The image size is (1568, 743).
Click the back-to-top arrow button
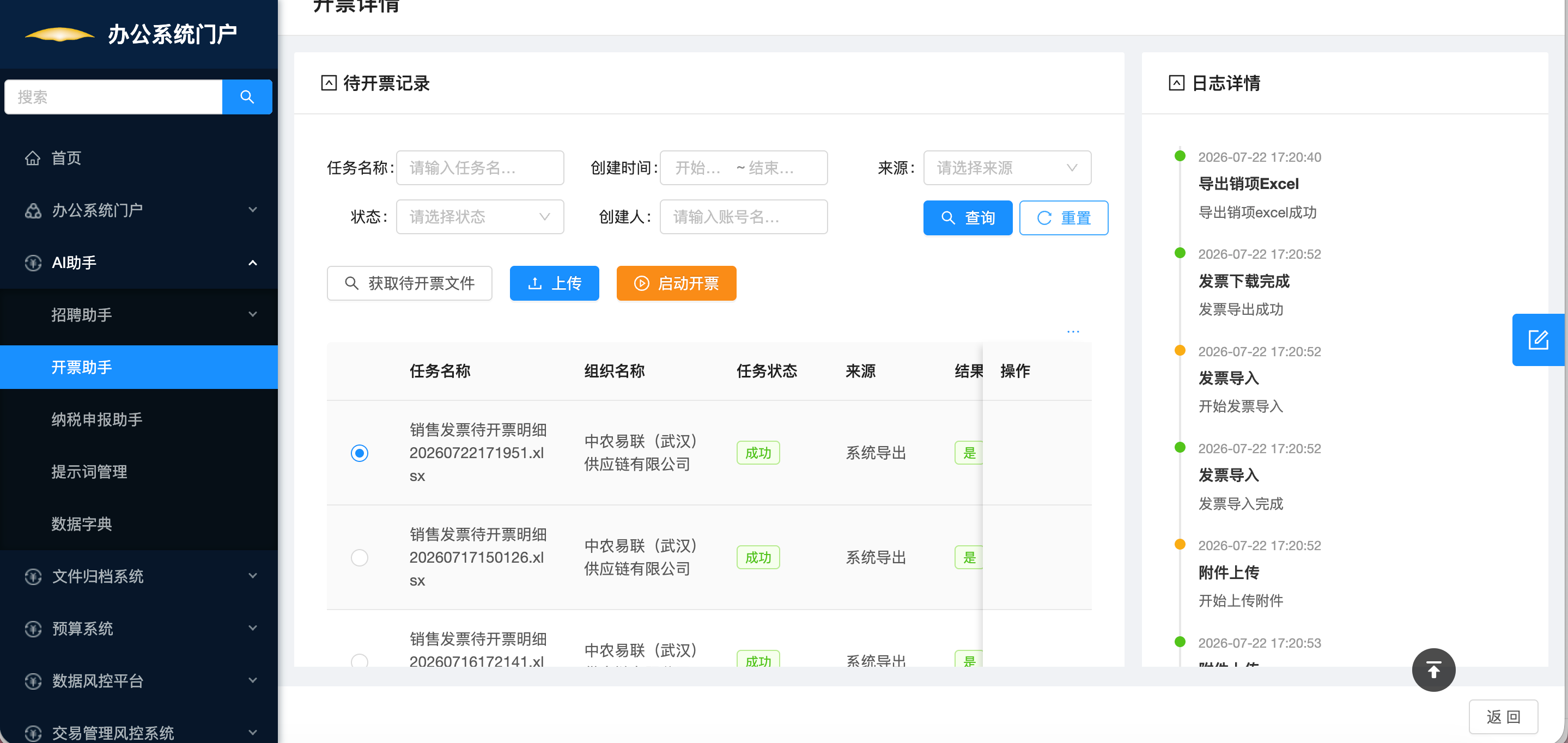click(x=1433, y=670)
